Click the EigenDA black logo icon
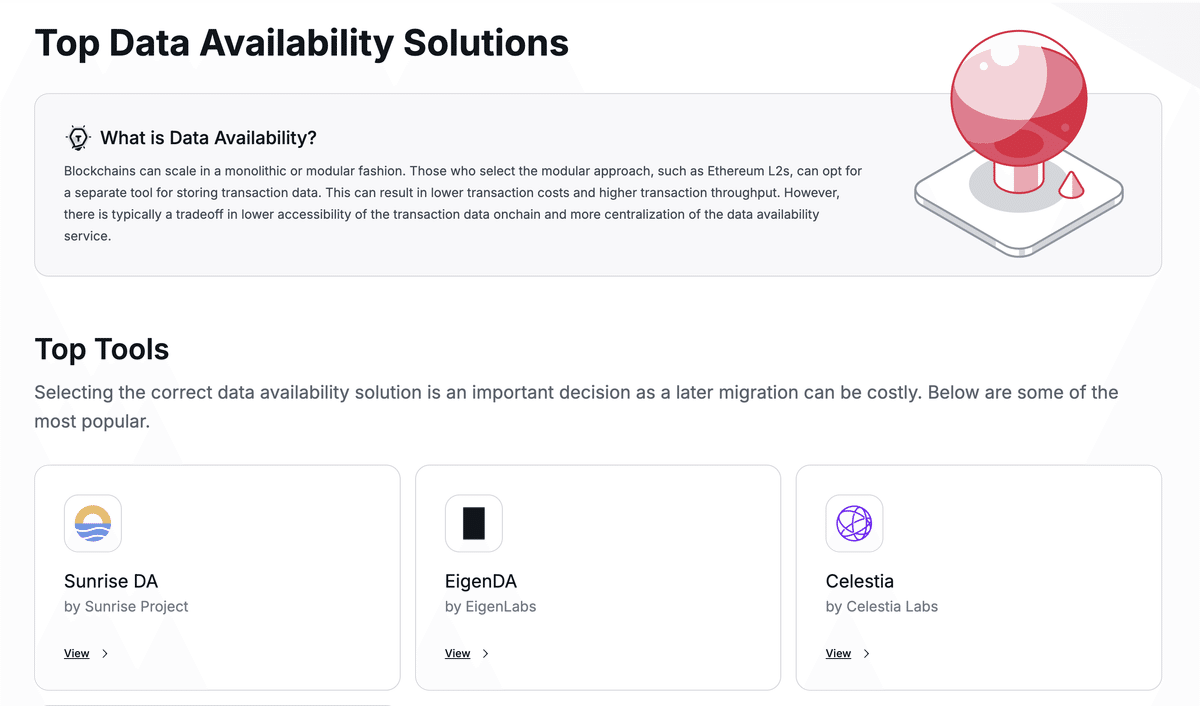The width and height of the screenshot is (1200, 706). (x=473, y=523)
